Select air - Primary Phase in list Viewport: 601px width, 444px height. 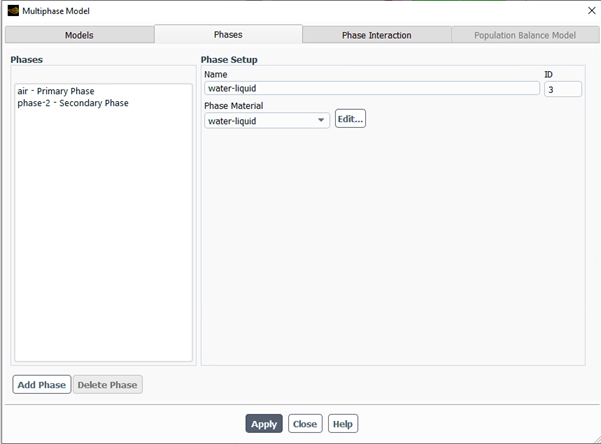pos(56,91)
